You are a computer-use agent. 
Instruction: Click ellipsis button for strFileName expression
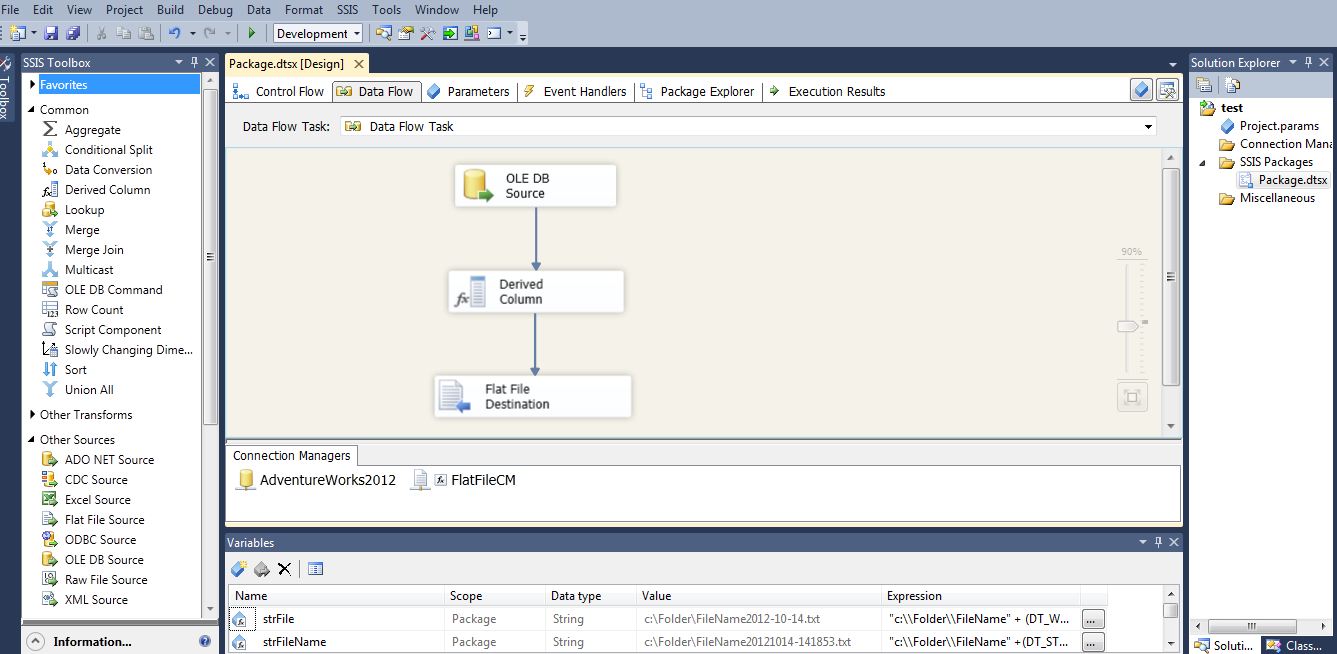coord(1093,642)
